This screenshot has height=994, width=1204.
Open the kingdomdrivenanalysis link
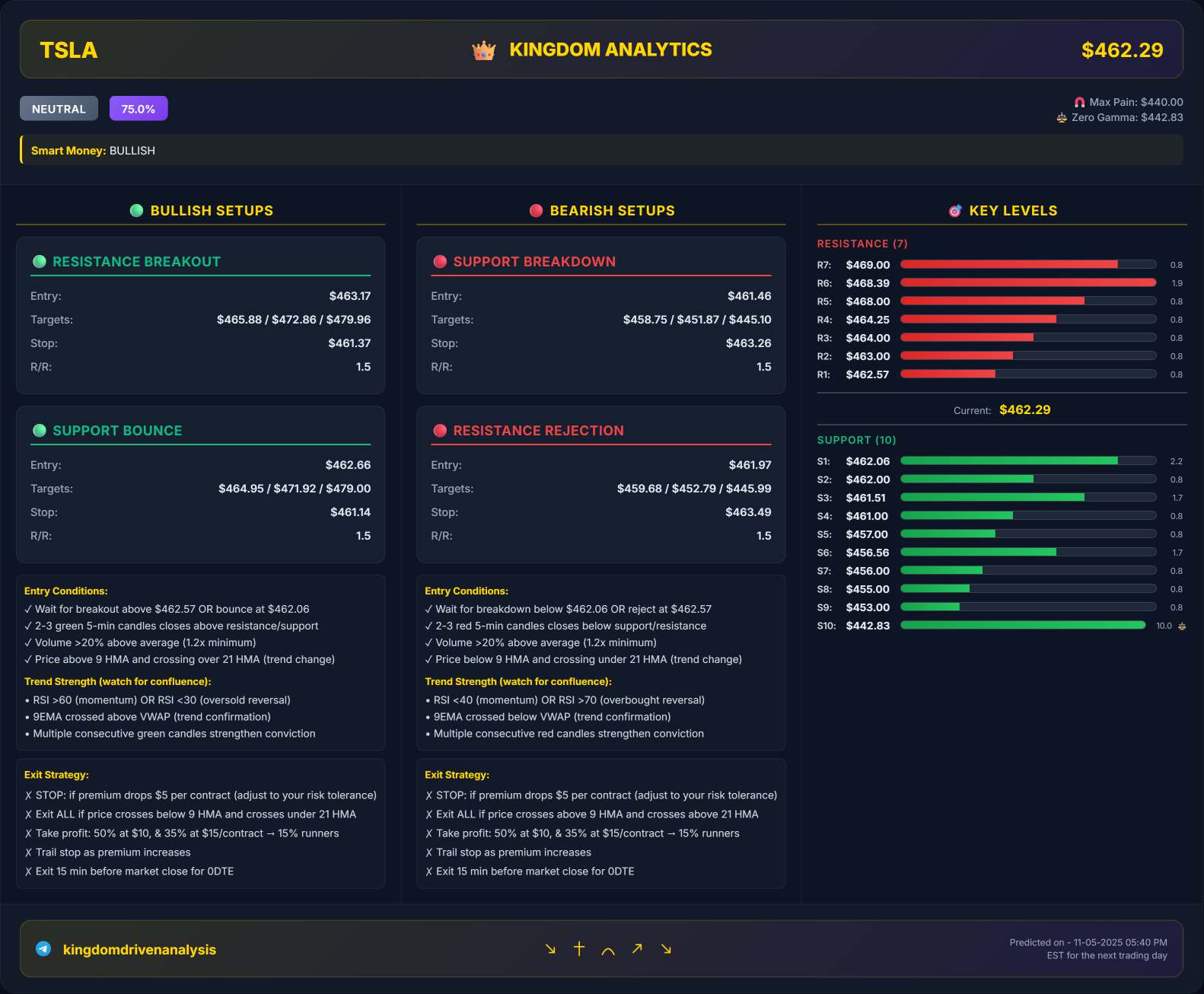139,950
